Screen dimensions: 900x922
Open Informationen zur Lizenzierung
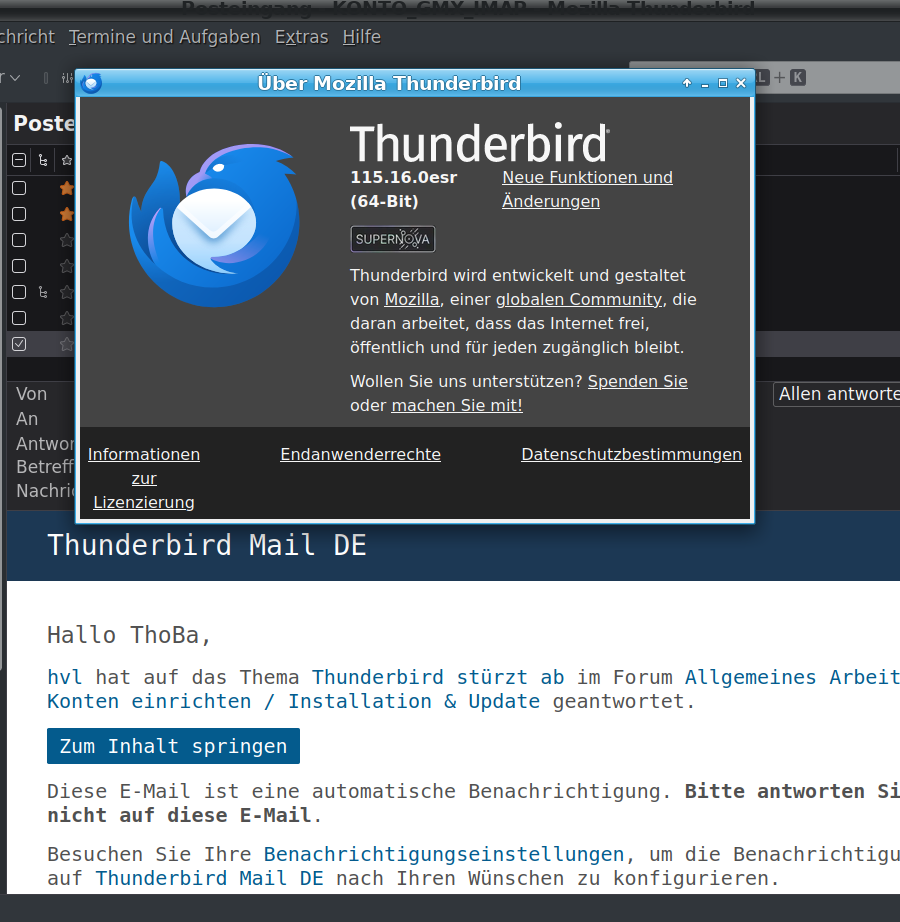[144, 479]
